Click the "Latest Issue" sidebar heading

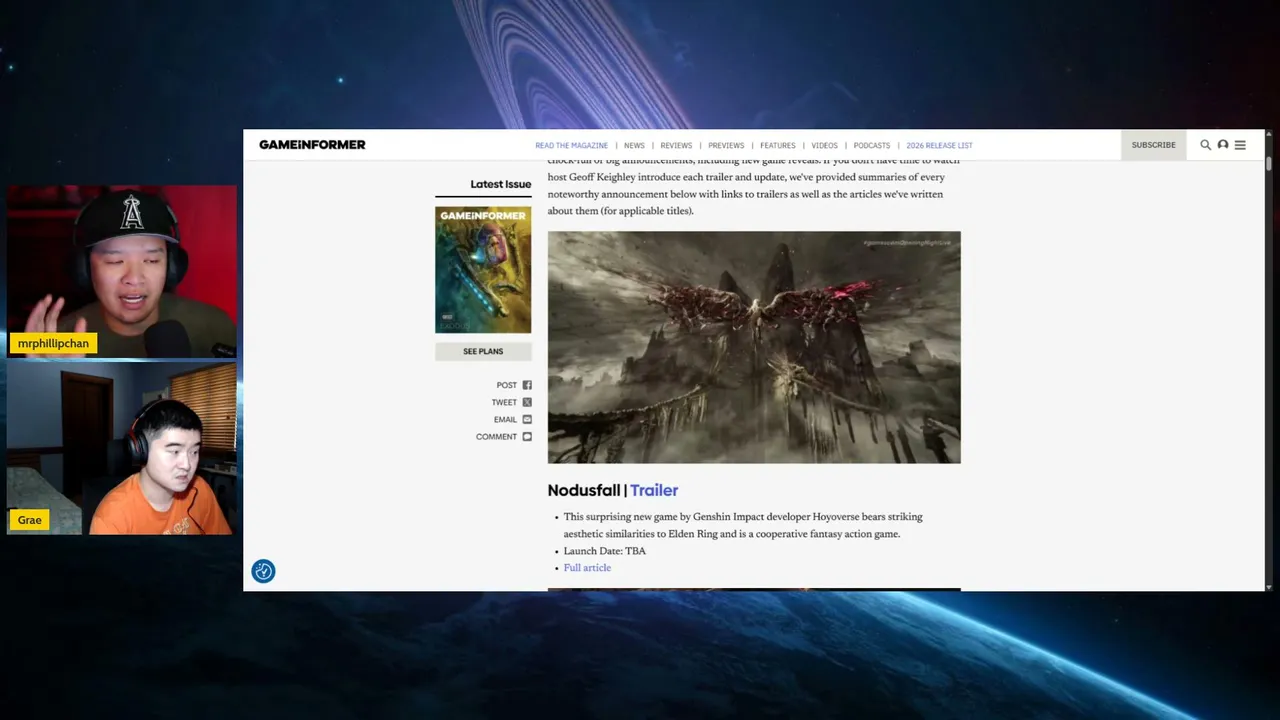tap(501, 184)
